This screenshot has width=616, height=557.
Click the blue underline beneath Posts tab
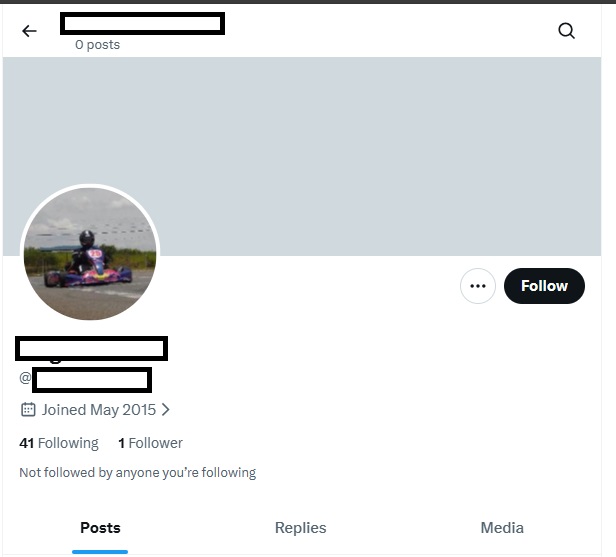click(100, 551)
